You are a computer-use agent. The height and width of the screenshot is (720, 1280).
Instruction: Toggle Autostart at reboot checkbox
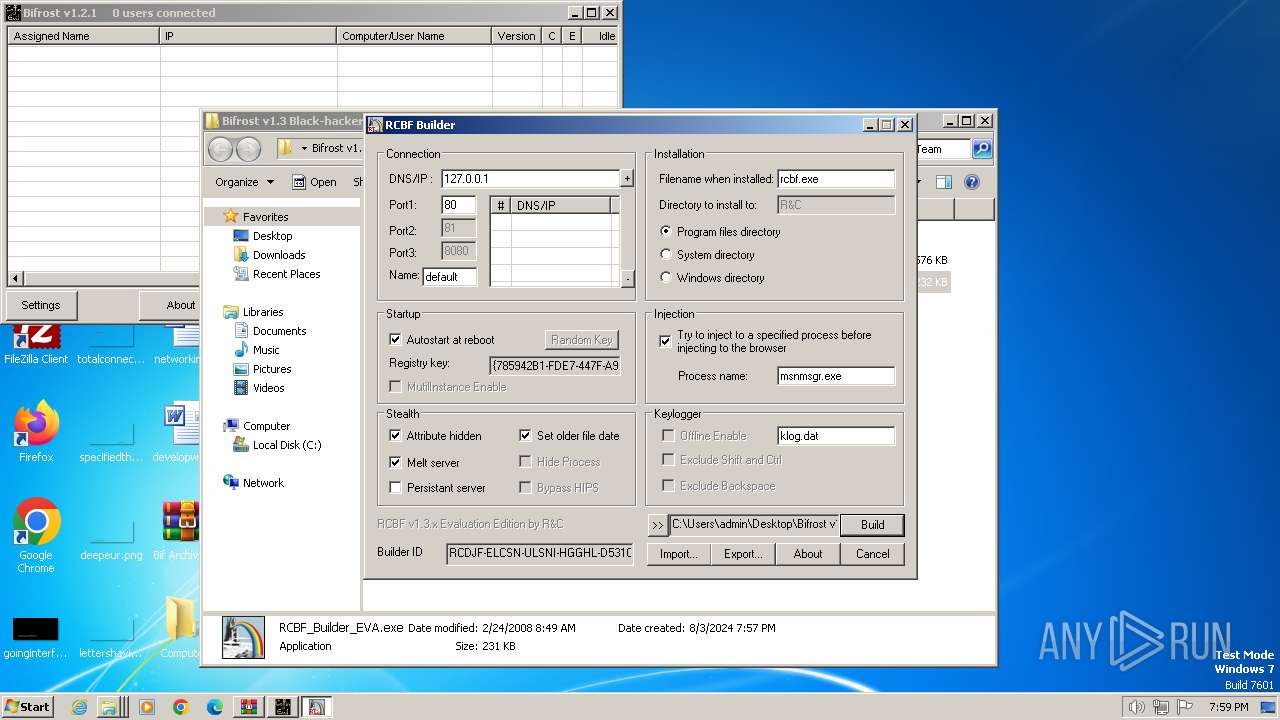pyautogui.click(x=395, y=340)
